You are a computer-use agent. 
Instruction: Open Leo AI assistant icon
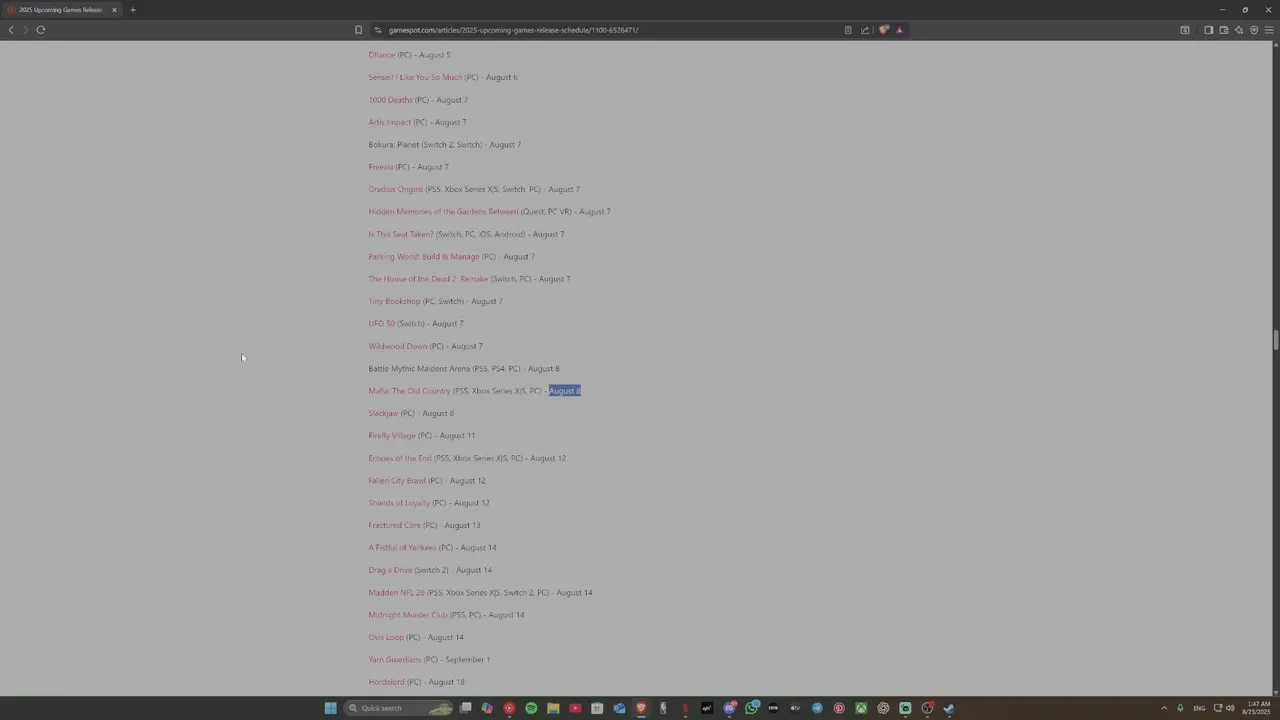1238,30
